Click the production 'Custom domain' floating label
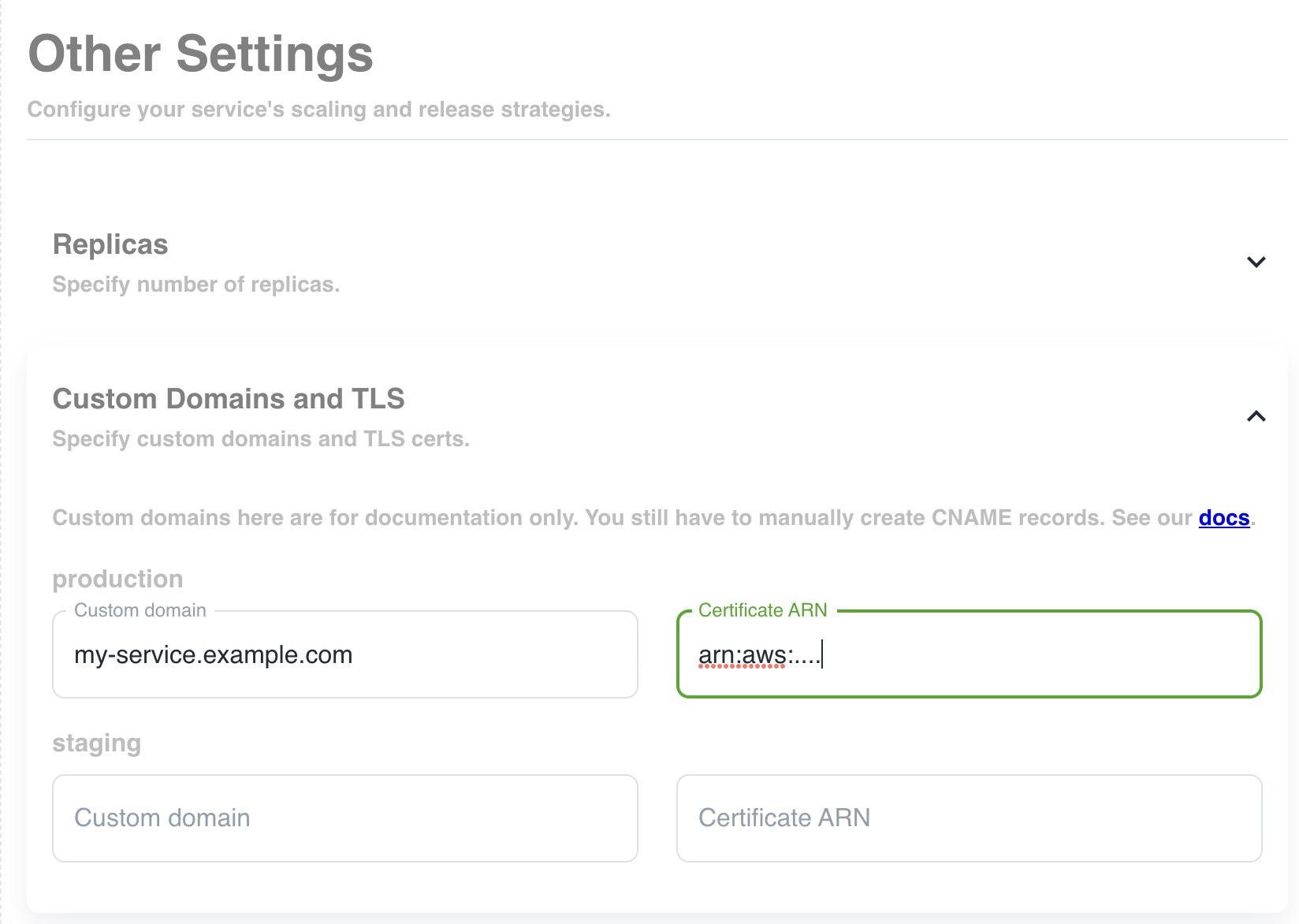Screen dimensions: 1299x924 pos(140,610)
